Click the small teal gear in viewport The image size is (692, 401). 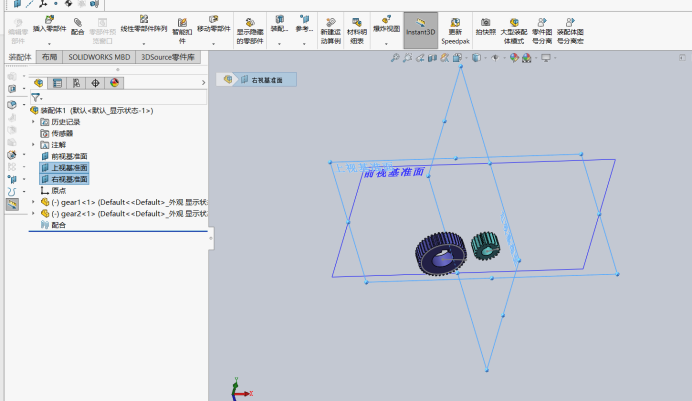point(485,246)
